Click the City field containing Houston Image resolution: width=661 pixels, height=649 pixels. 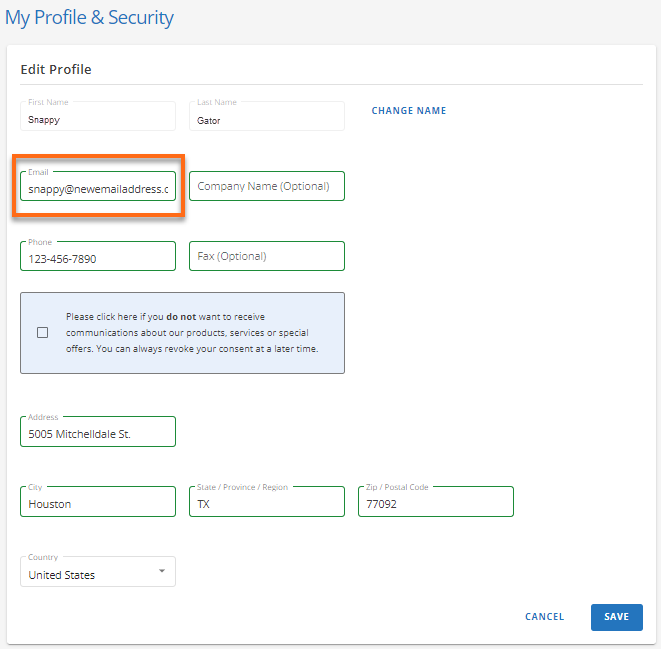(97, 503)
